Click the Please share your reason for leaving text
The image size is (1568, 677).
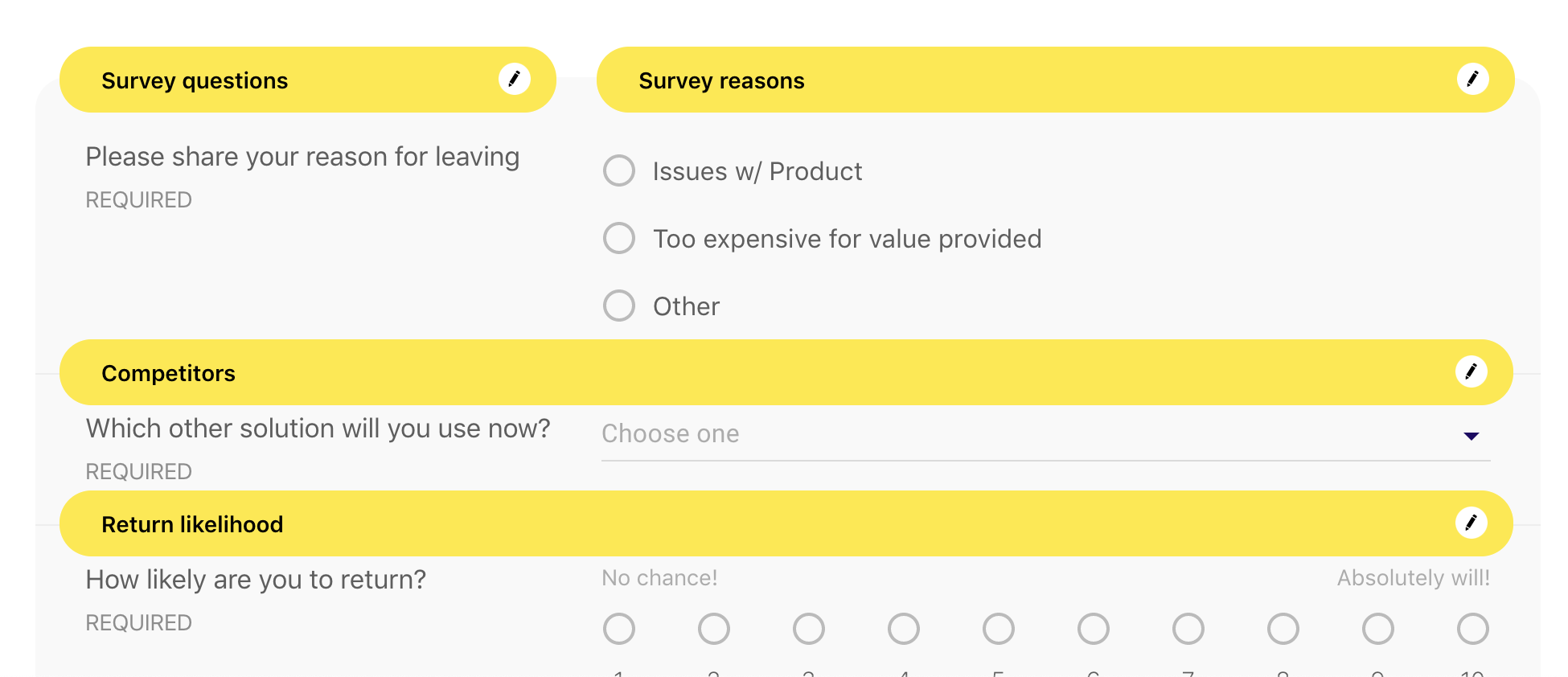[x=302, y=157]
